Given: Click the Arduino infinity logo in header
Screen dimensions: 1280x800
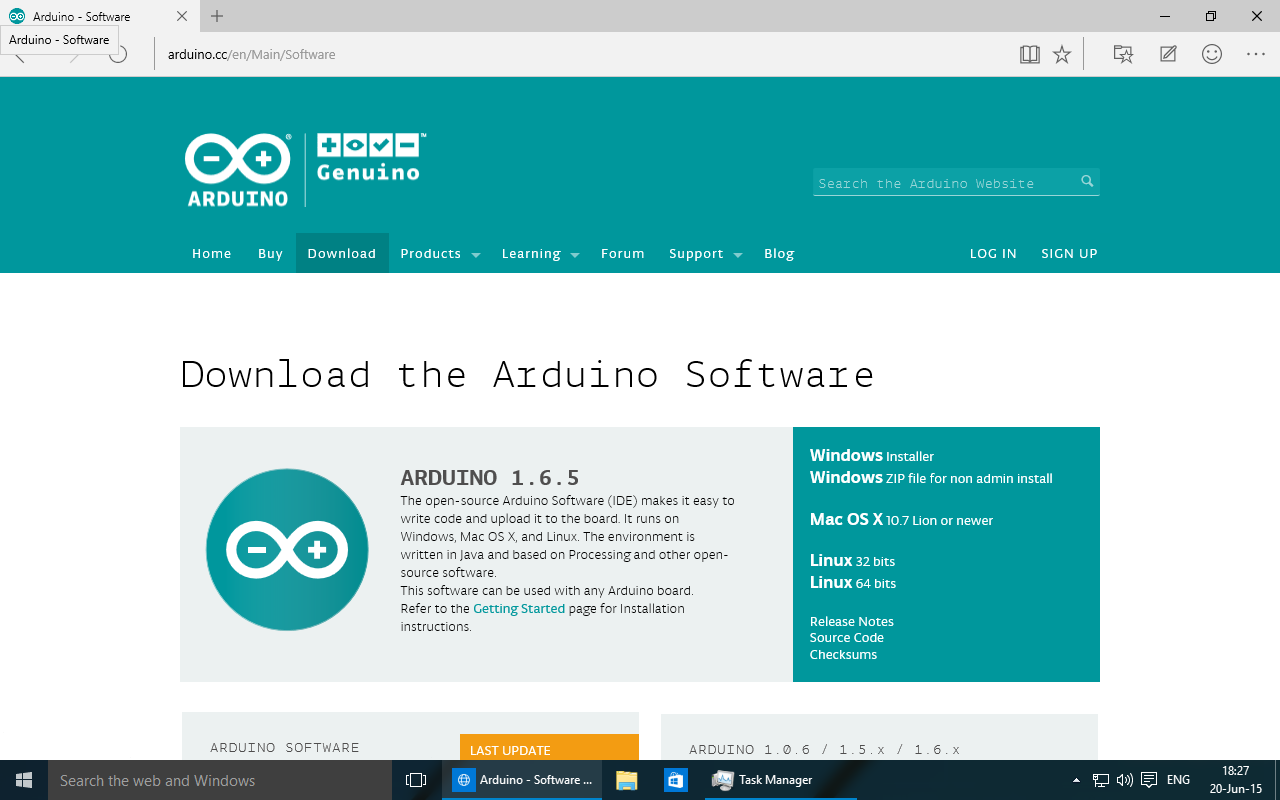Looking at the screenshot, I should tap(238, 169).
